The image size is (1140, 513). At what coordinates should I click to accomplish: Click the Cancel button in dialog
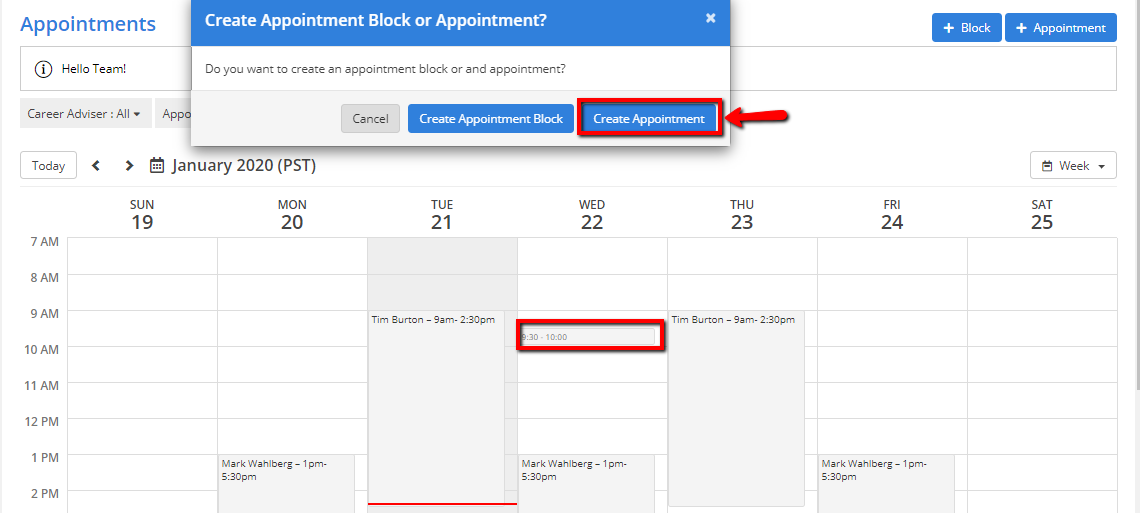(x=370, y=119)
